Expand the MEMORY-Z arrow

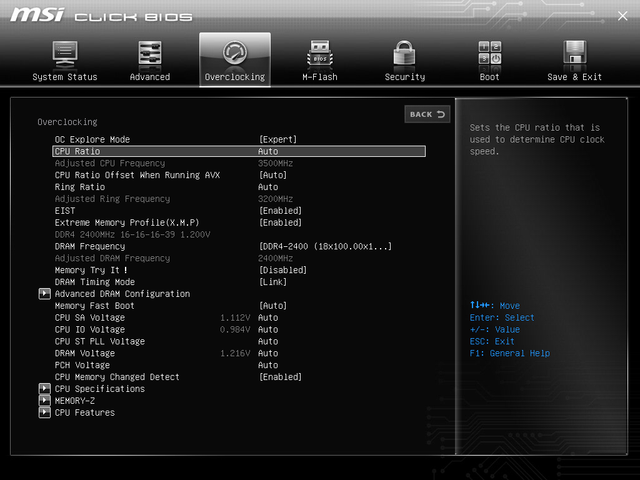[44, 400]
